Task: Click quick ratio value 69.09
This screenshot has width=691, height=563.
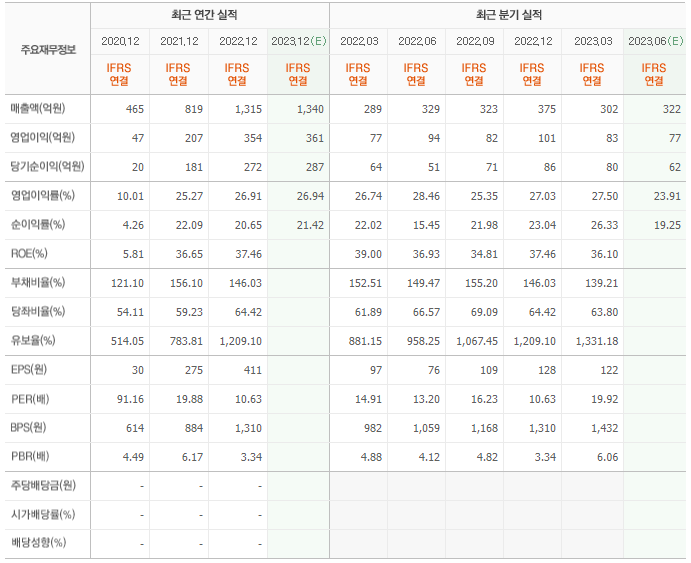Action: tap(484, 312)
